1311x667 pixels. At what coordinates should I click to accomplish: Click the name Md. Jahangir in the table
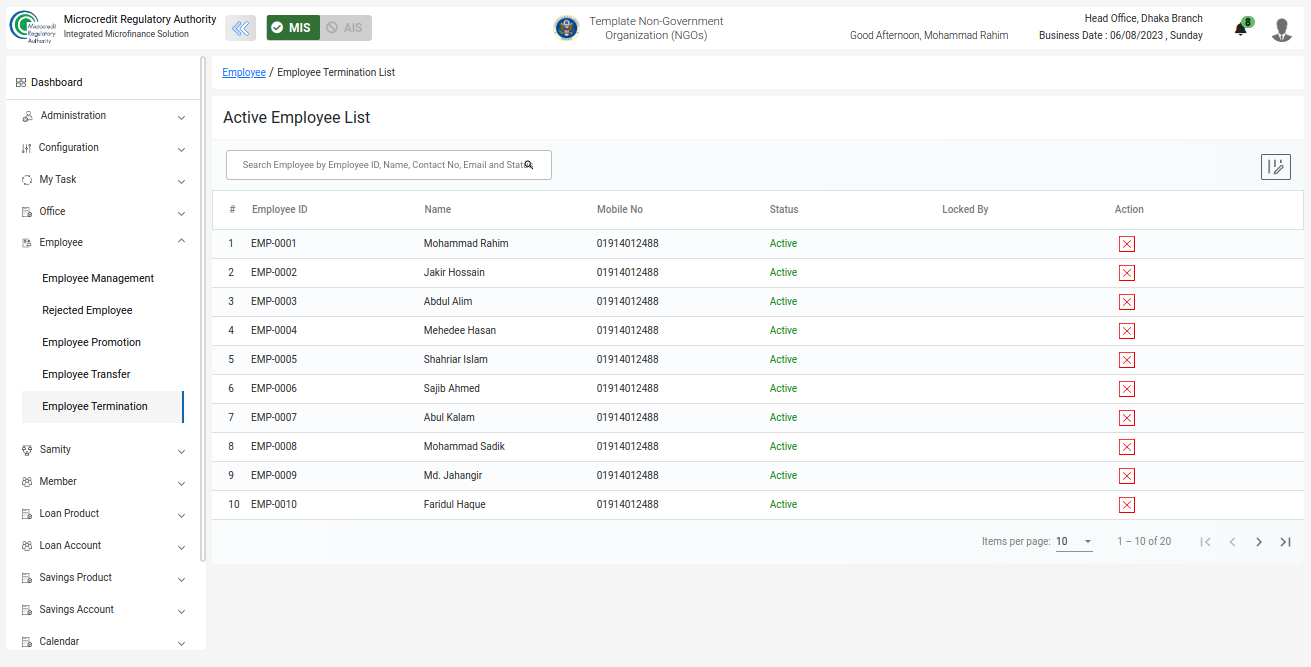click(x=453, y=476)
